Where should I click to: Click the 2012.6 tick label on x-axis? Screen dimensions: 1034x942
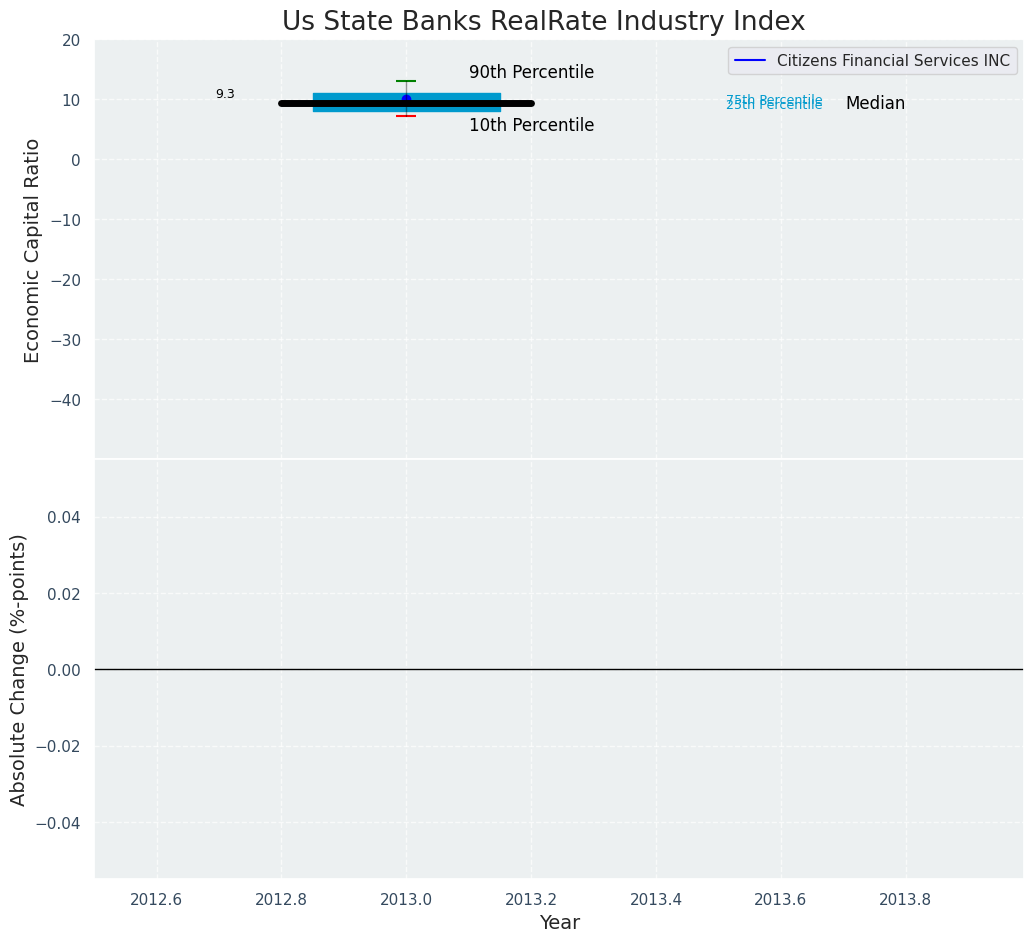[157, 899]
